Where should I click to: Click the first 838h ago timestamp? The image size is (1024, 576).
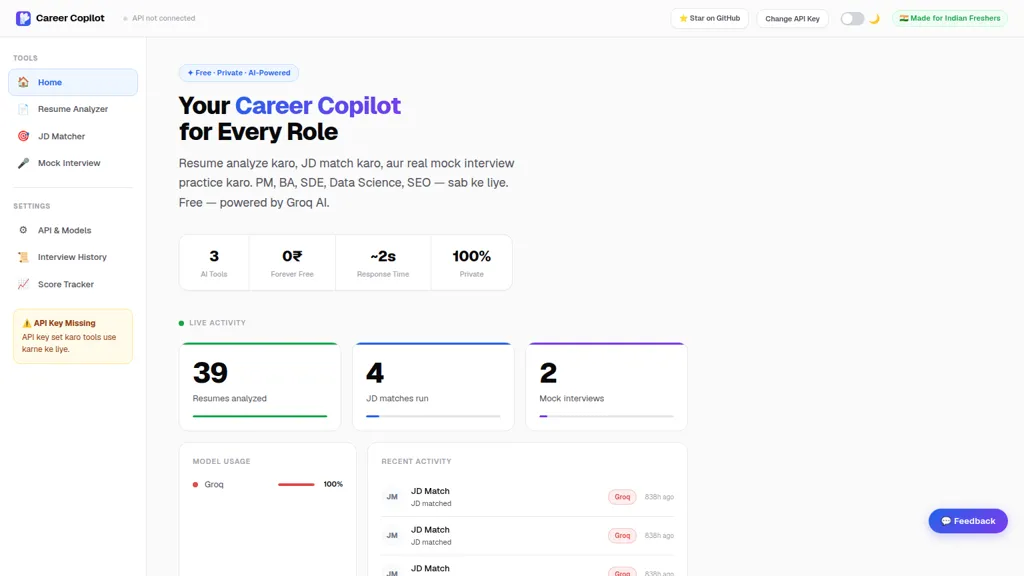(659, 497)
